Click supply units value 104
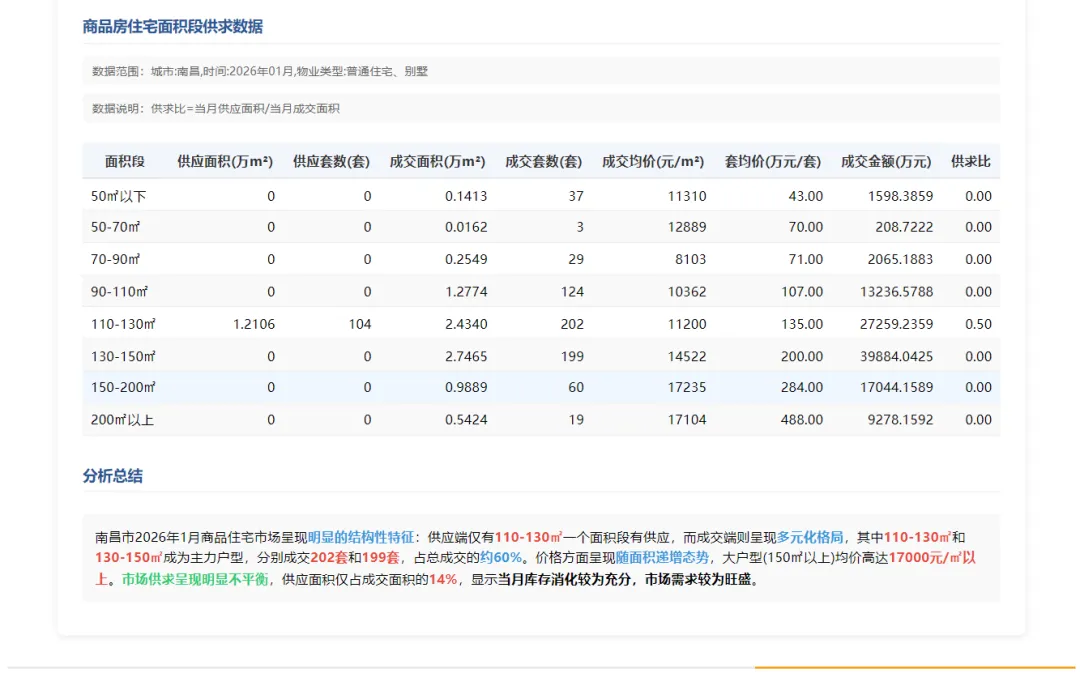 click(360, 324)
